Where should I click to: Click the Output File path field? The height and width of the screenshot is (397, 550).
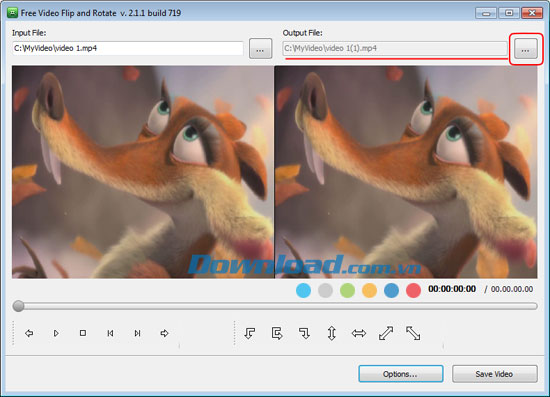(395, 48)
